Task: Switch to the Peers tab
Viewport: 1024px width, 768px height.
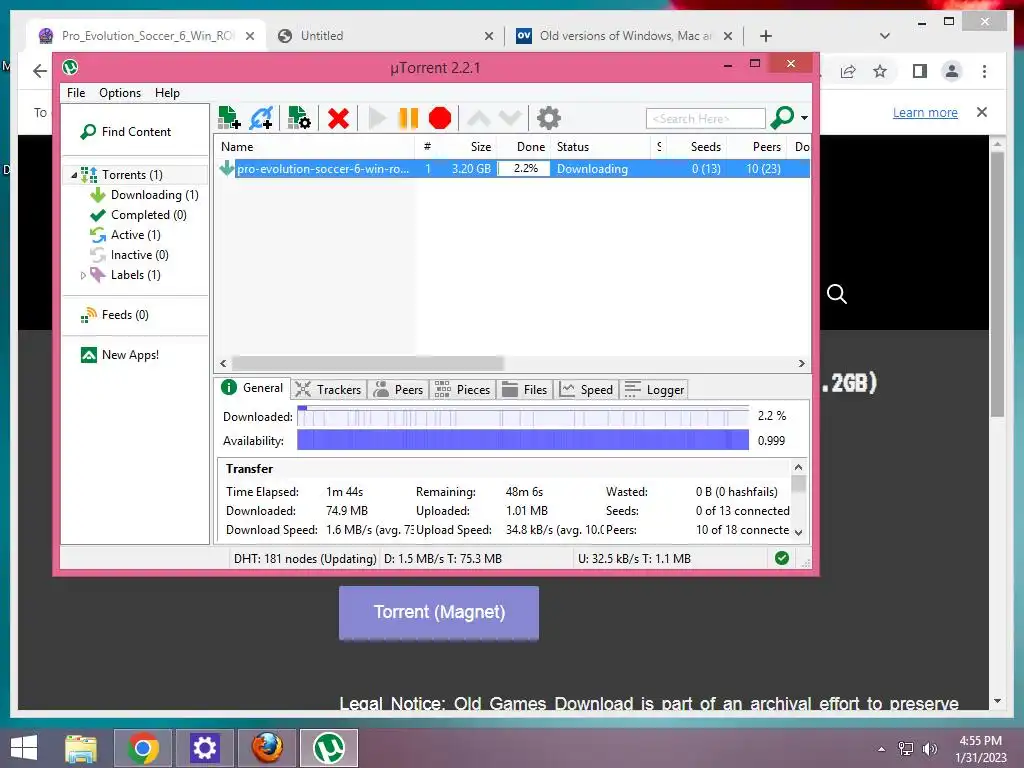Action: [398, 390]
